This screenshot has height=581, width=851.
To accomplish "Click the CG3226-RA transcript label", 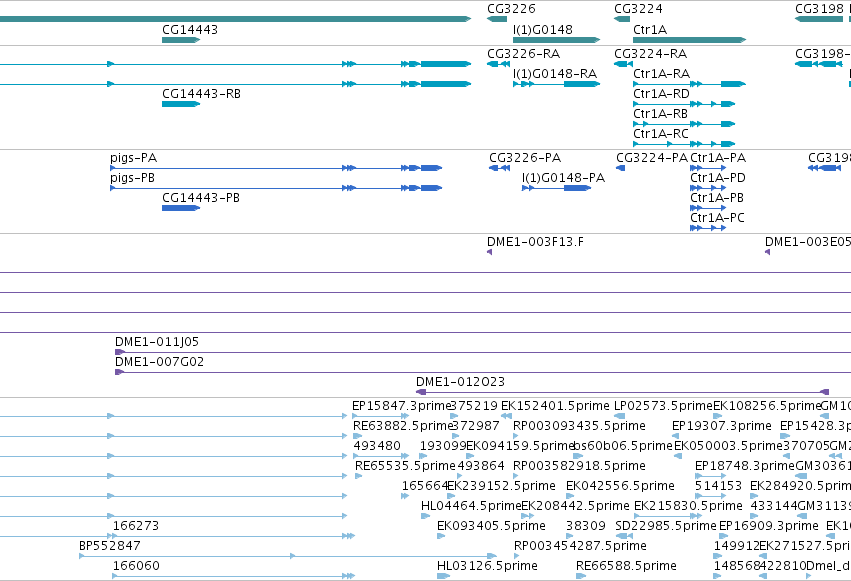I will [x=523, y=54].
